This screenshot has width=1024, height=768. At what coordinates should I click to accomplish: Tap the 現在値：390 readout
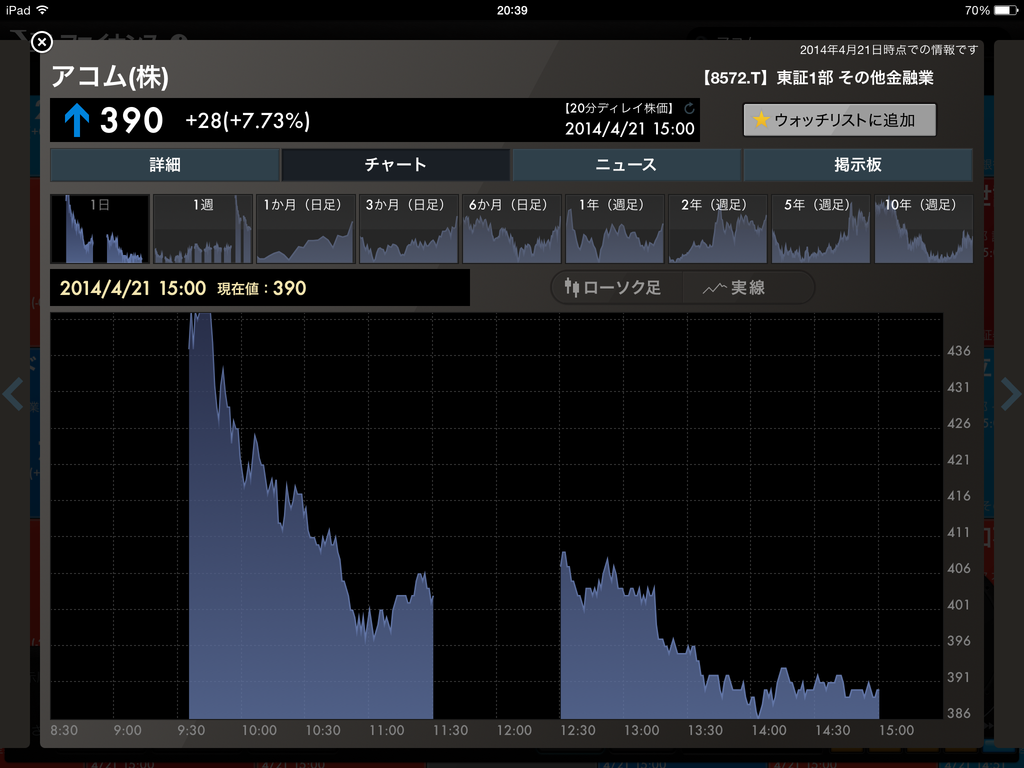(x=261, y=288)
